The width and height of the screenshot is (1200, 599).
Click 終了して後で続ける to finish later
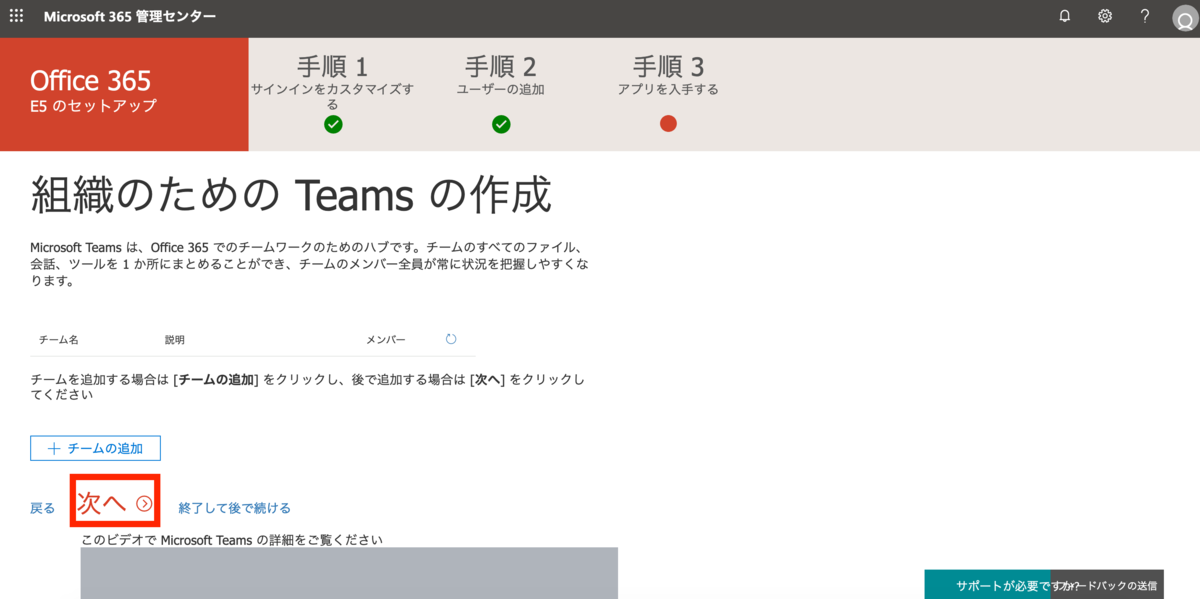233,507
